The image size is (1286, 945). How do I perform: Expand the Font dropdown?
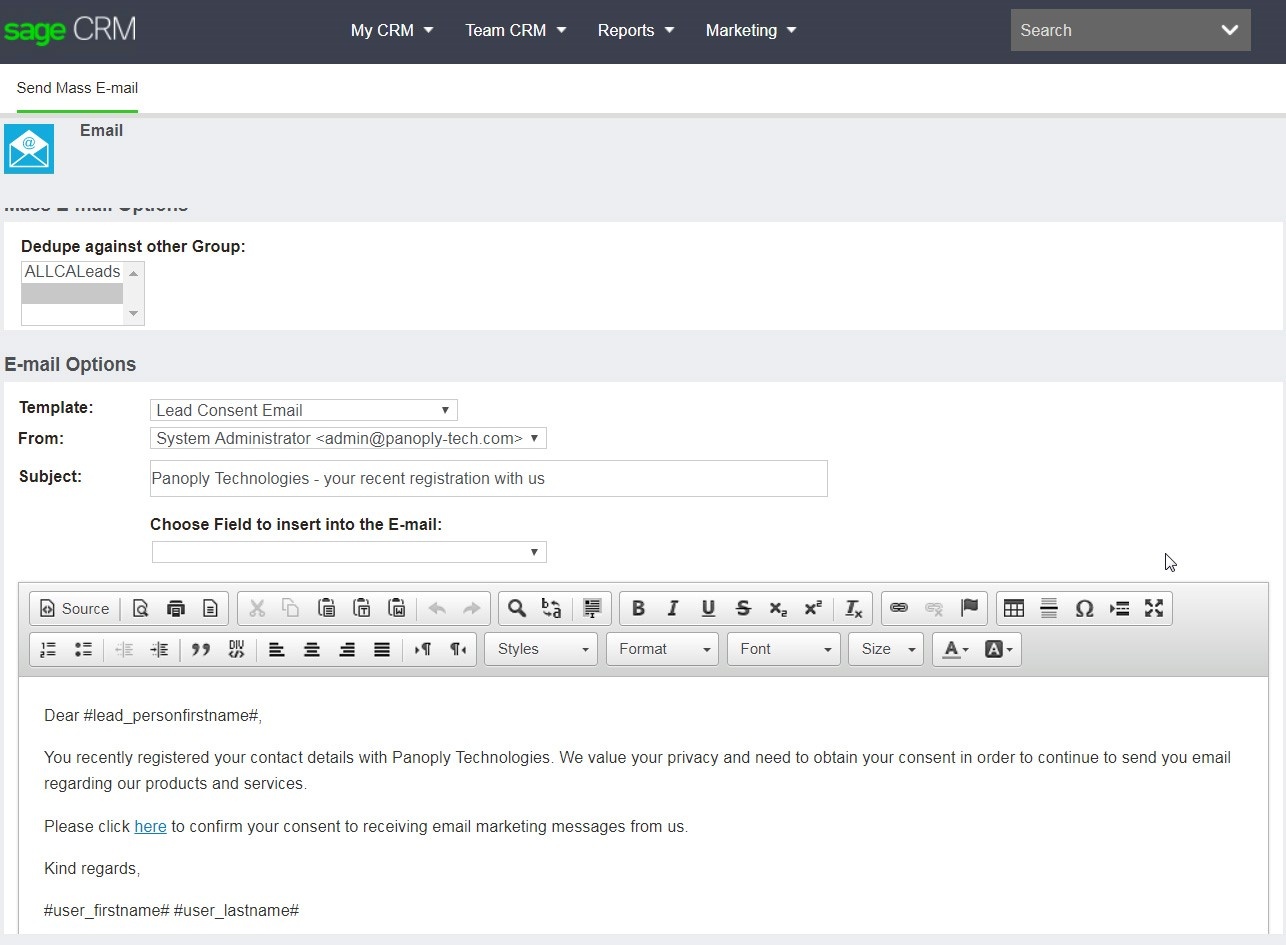point(783,649)
